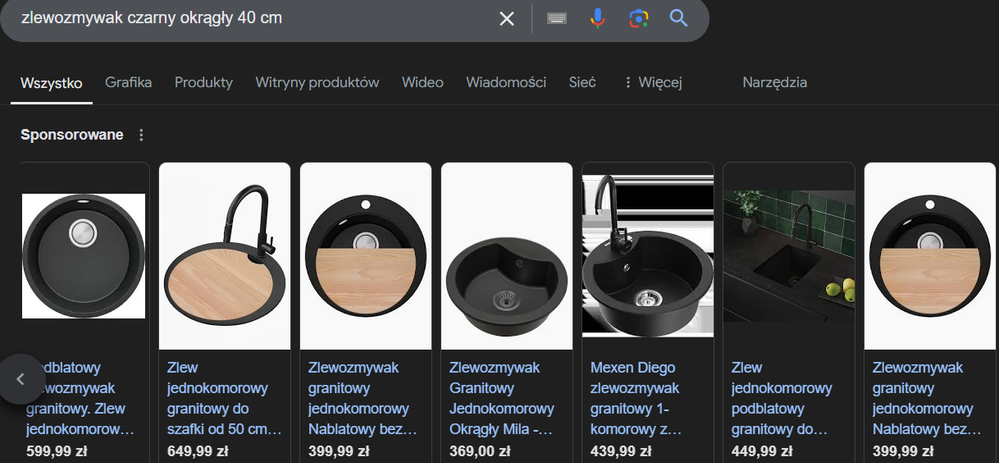Image resolution: width=999 pixels, height=463 pixels.
Task: Open Mexen Diego zlewozmywak product link
Action: tap(636, 398)
